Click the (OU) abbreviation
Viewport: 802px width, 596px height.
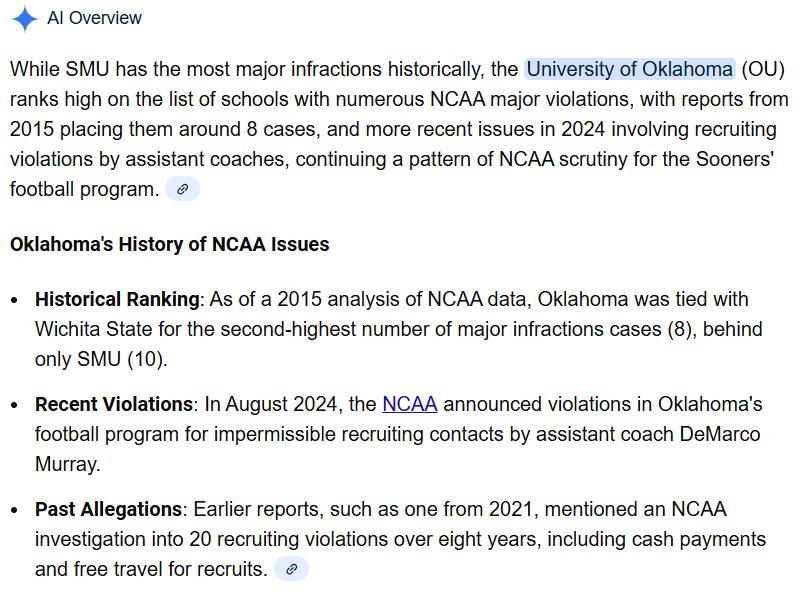click(x=763, y=70)
